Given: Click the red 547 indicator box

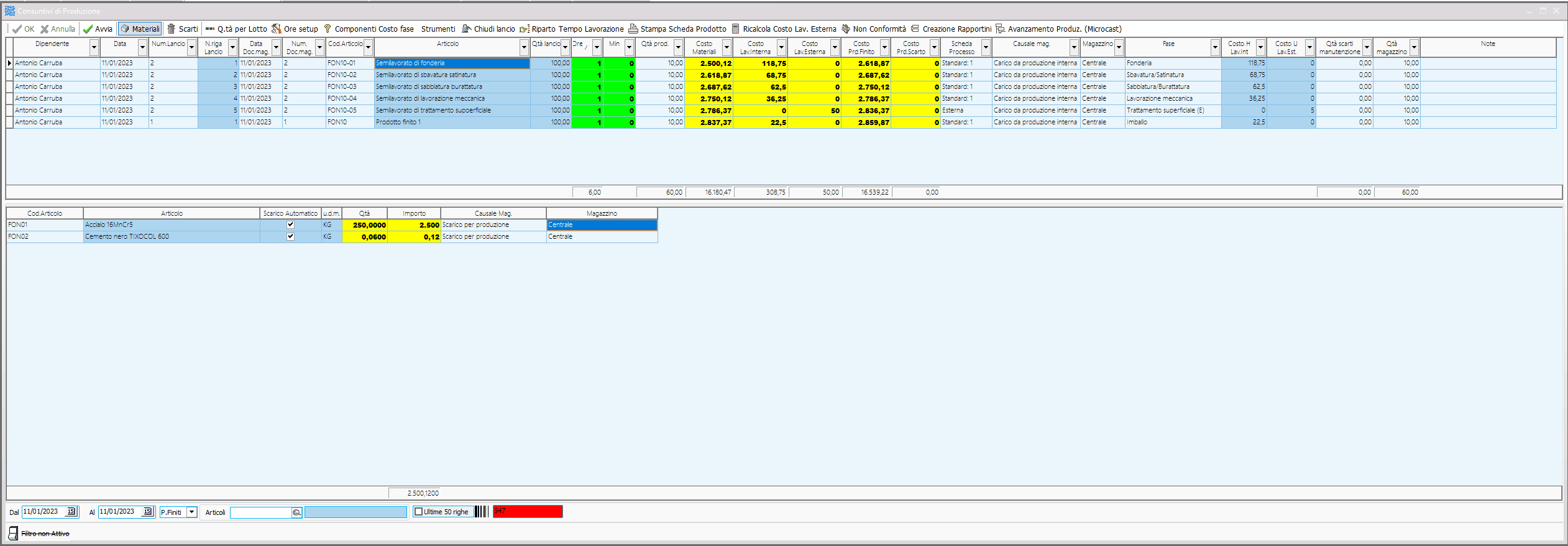Looking at the screenshot, I should pos(528,511).
